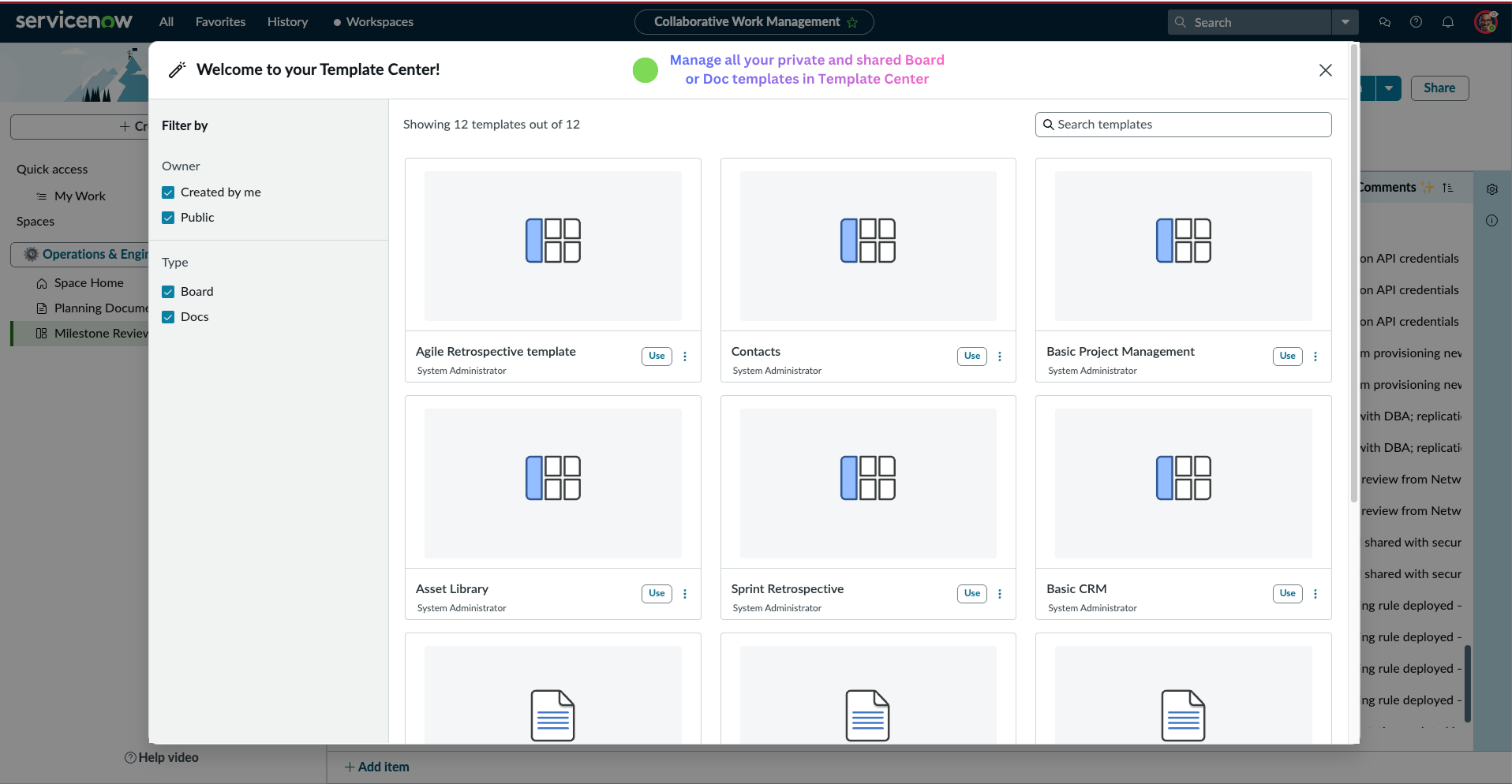Uncheck the Created by me filter
Screen dimensions: 1512x784
click(168, 192)
